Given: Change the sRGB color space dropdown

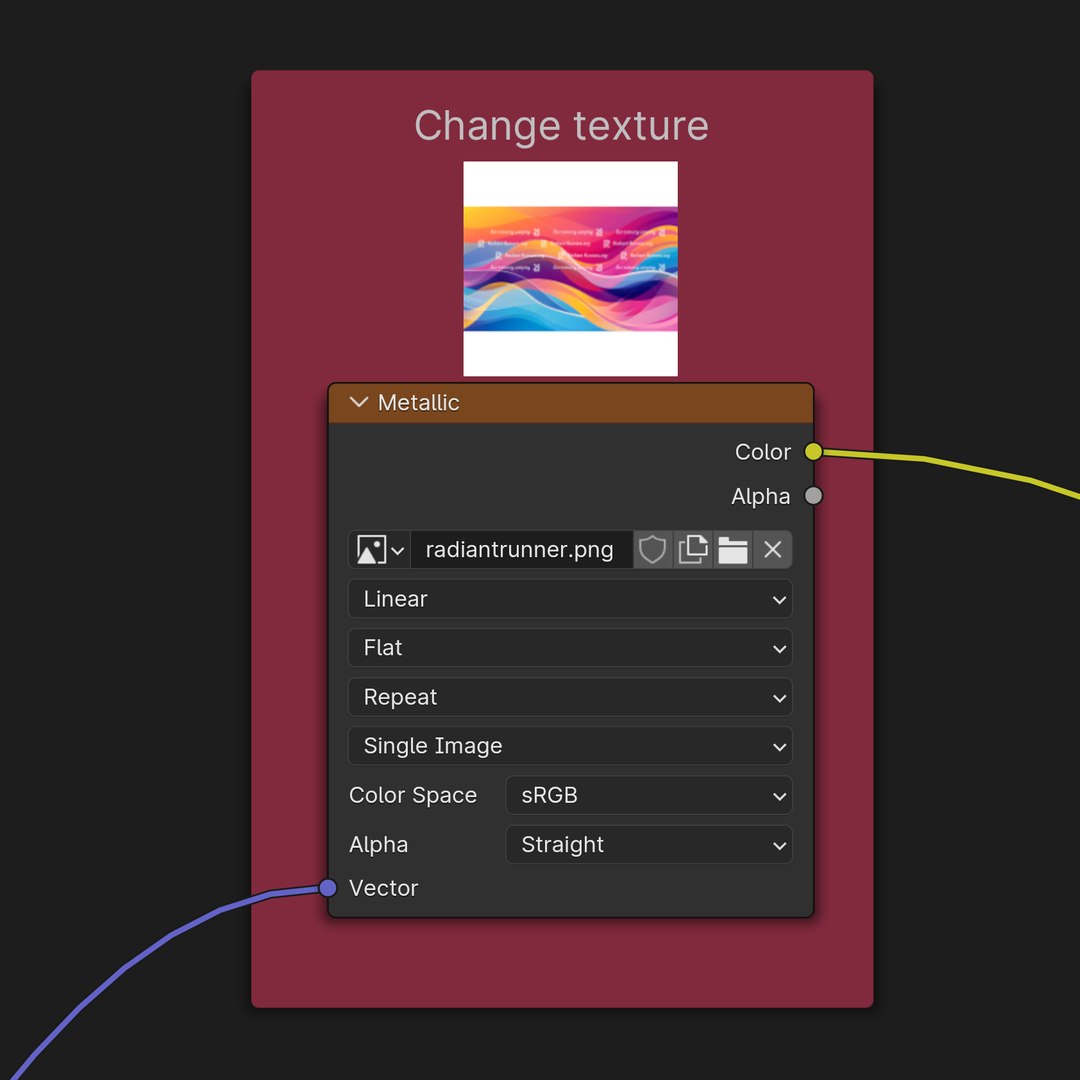Looking at the screenshot, I should pos(649,796).
